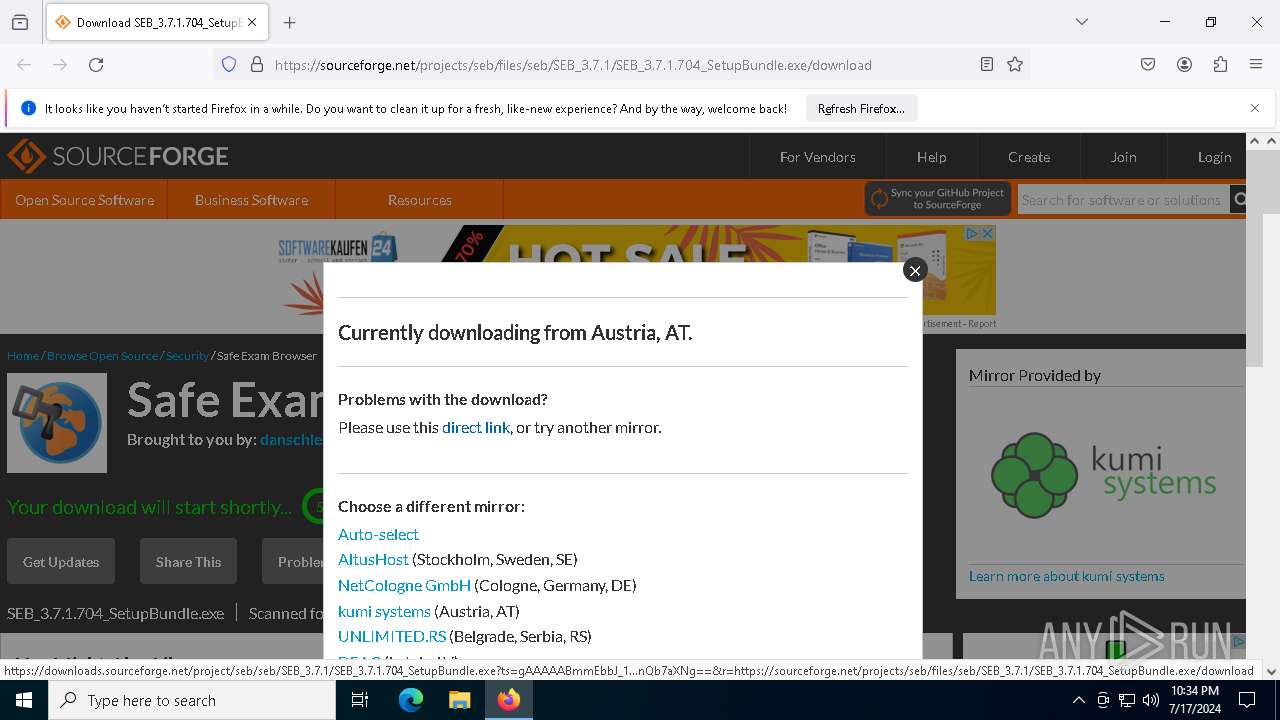This screenshot has height=720, width=1280.
Task: Open Business Software tab
Action: 251,200
